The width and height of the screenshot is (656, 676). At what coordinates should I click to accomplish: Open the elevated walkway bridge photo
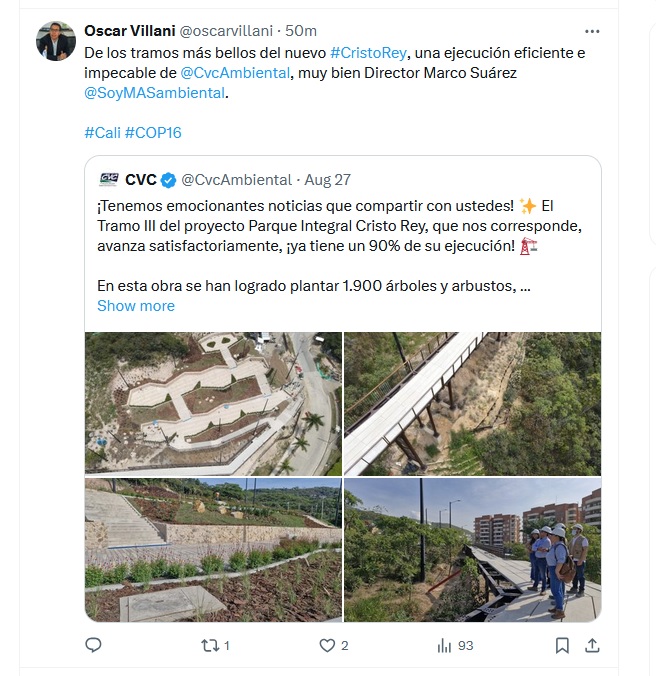(472, 404)
